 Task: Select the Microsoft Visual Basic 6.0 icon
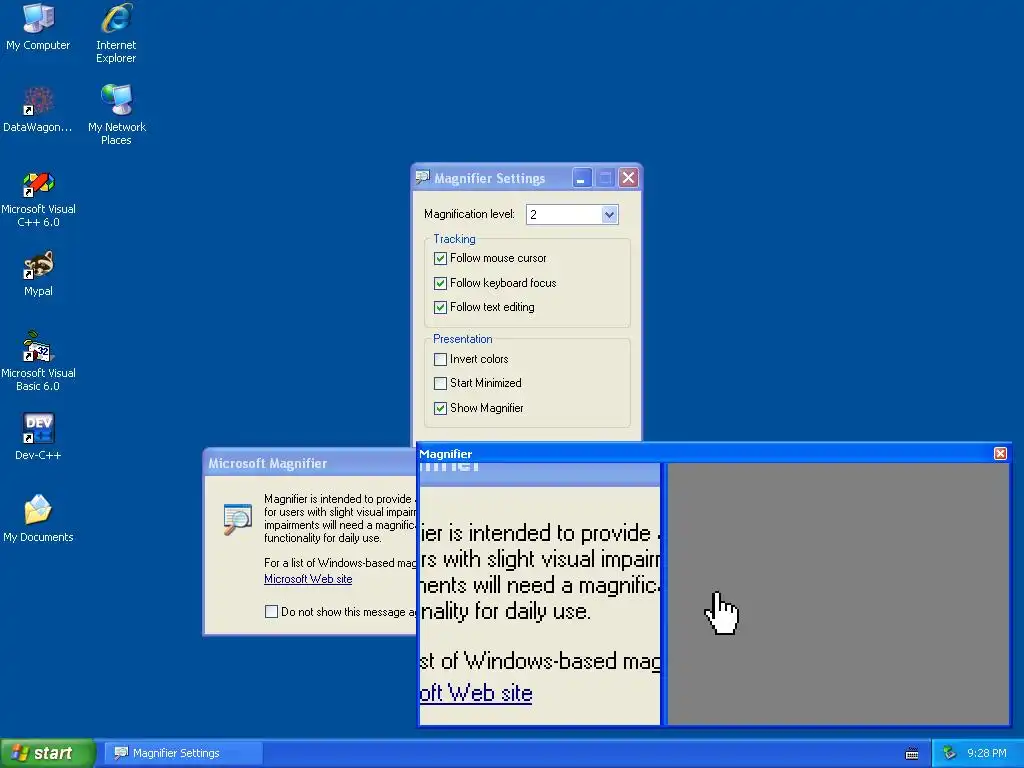tap(38, 362)
